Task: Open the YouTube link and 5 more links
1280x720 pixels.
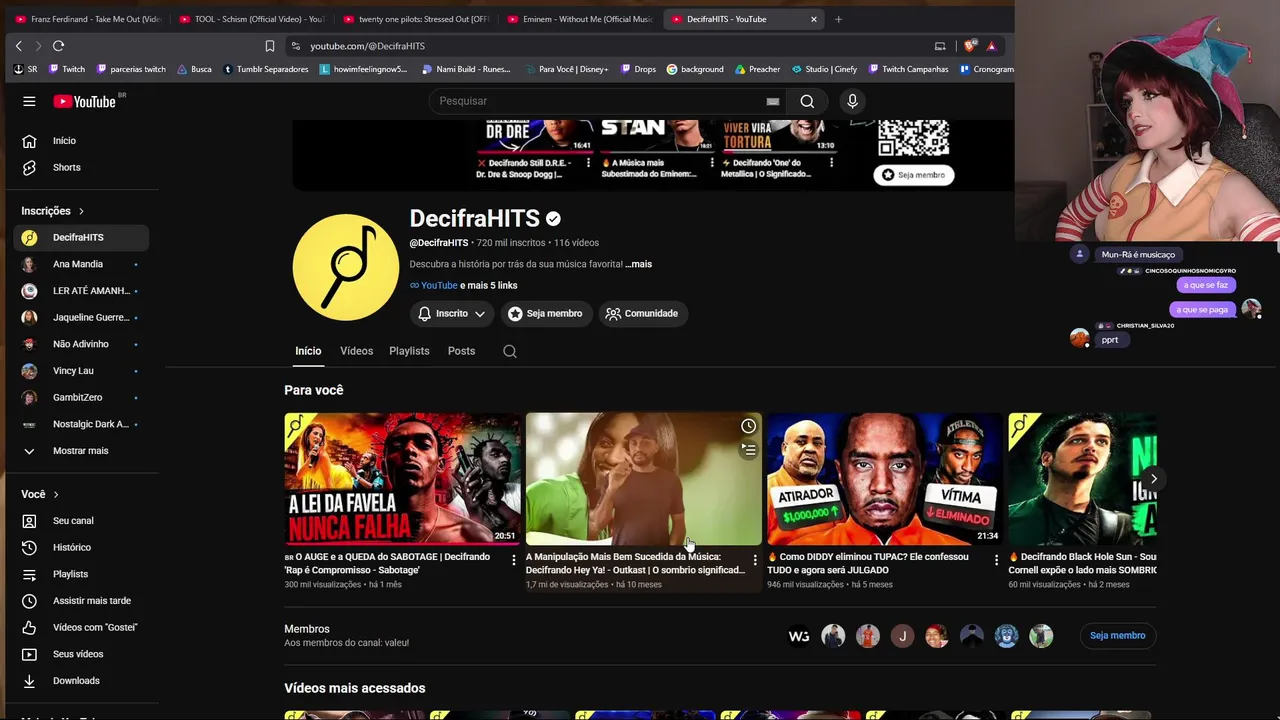Action: coord(463,286)
